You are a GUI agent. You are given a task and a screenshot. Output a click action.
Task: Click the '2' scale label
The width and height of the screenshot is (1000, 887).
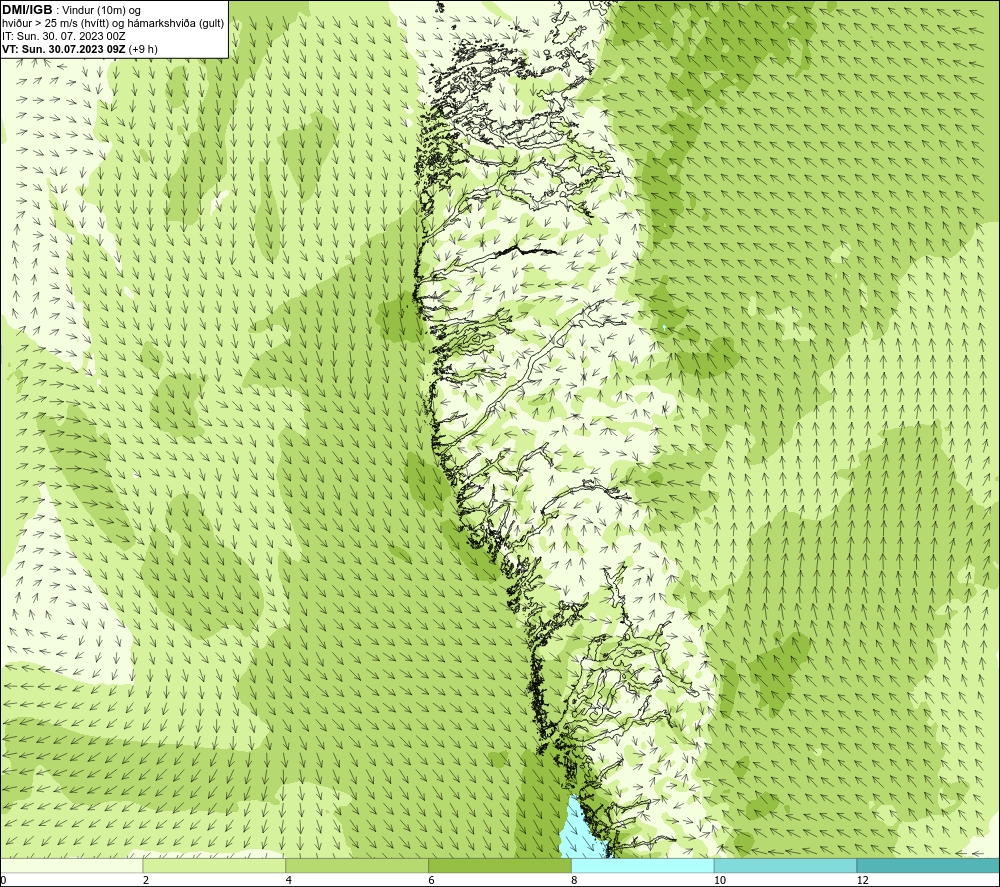(x=146, y=880)
